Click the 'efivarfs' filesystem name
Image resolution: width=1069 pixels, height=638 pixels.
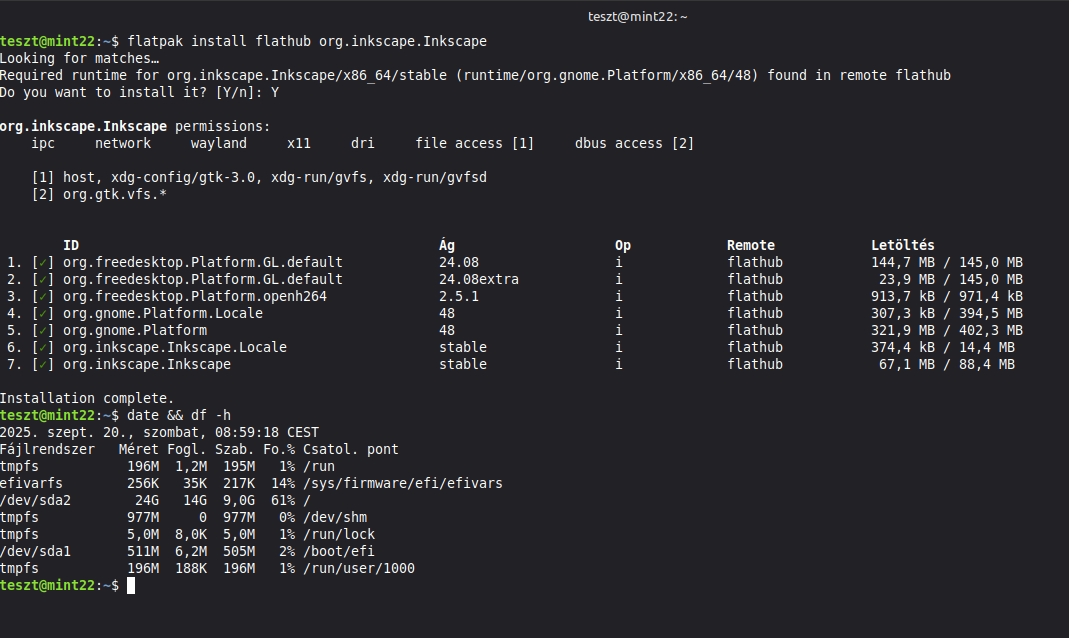tap(31, 483)
